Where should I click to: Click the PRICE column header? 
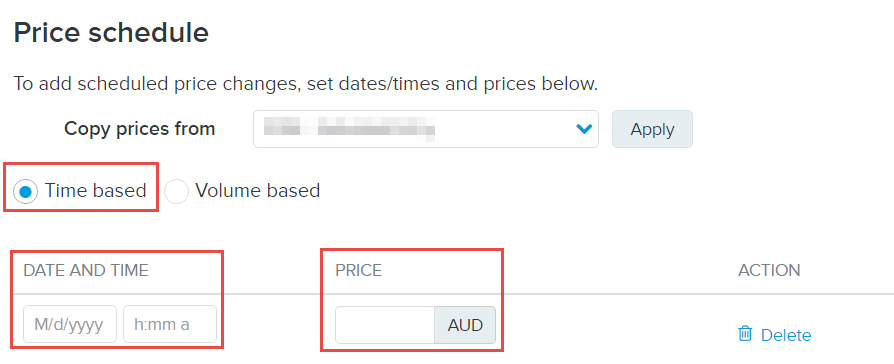click(x=358, y=270)
